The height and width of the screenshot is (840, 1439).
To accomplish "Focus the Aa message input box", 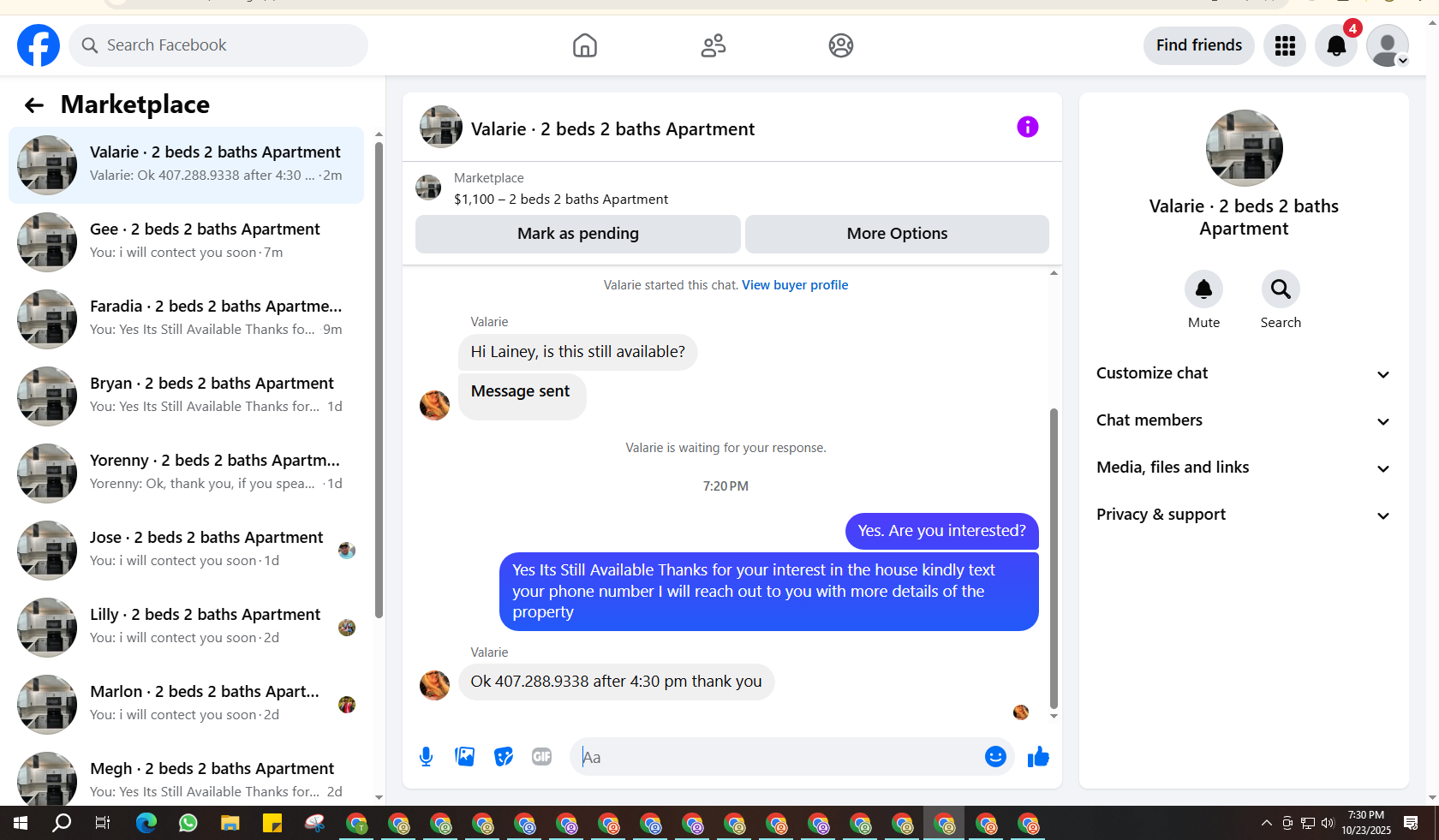I will [775, 757].
